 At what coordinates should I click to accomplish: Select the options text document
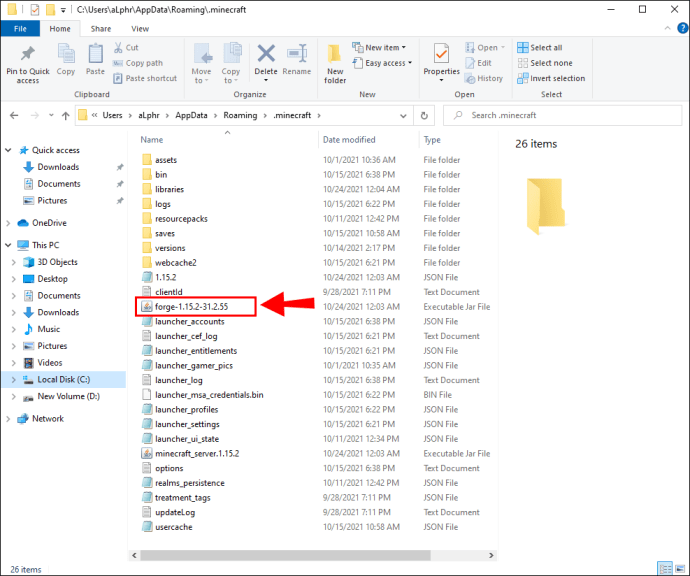pyautogui.click(x=169, y=468)
